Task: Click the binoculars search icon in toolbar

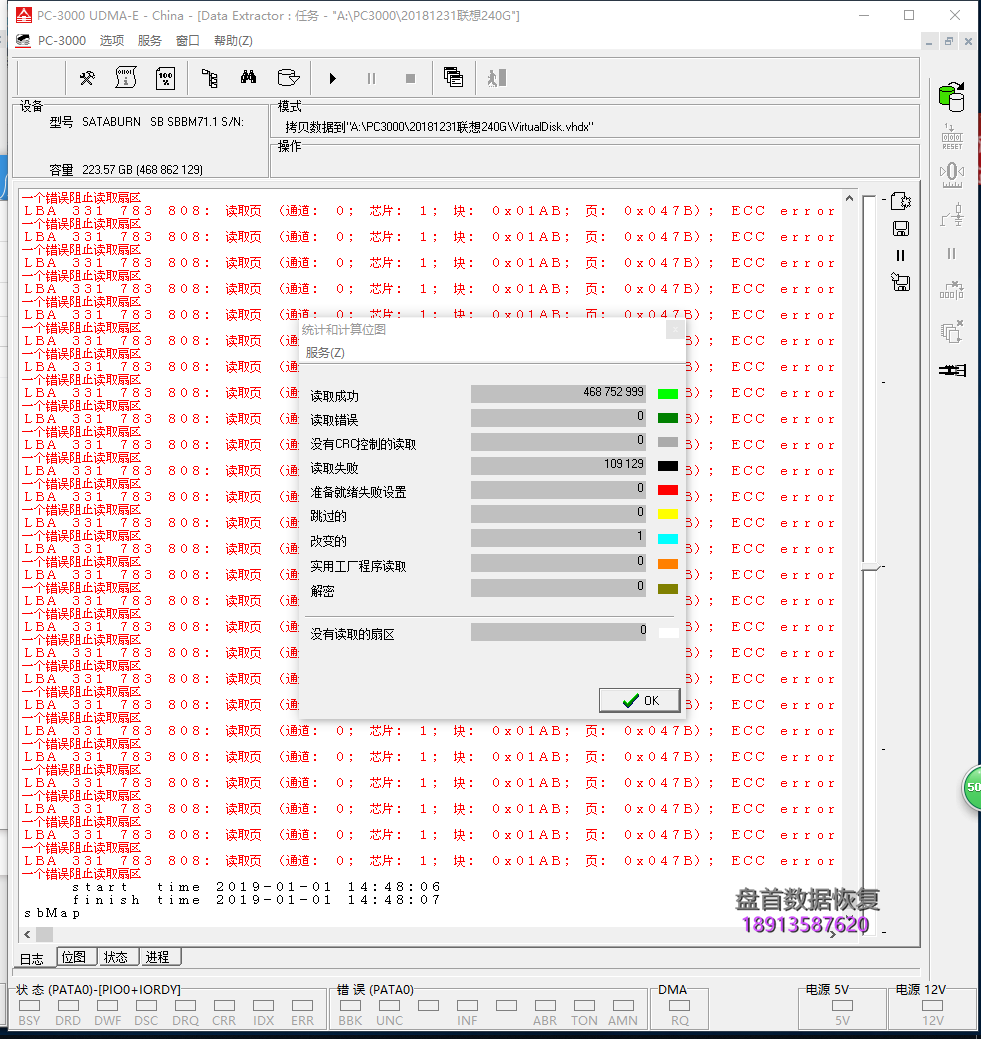Action: [248, 78]
